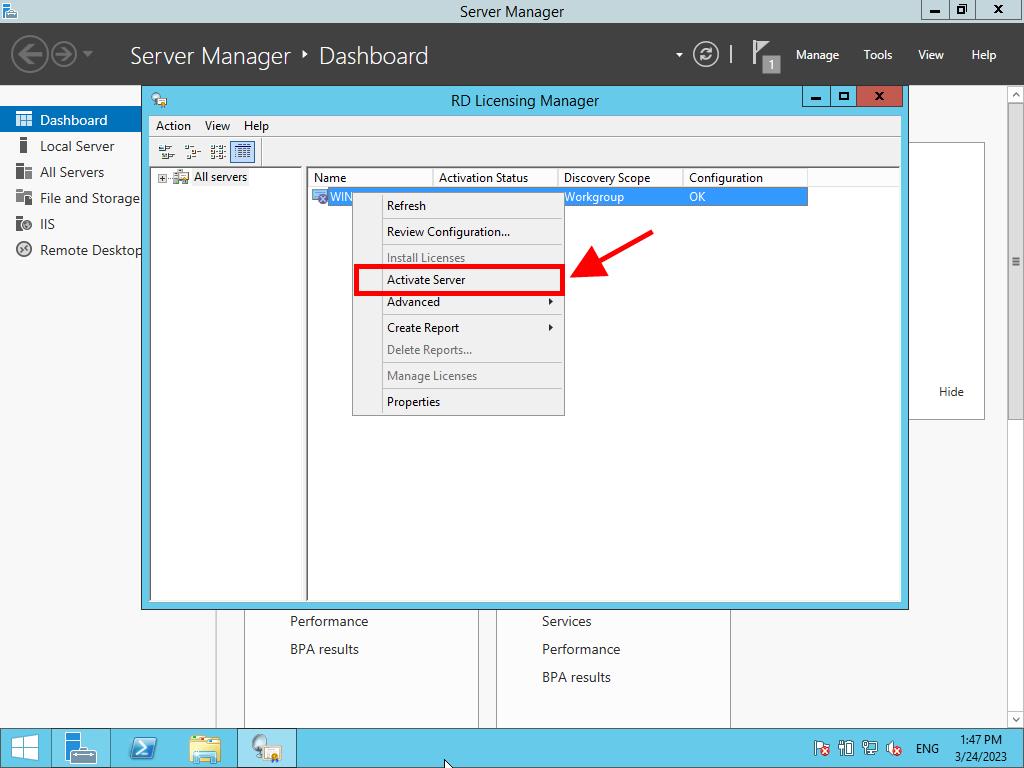Refresh the Server Manager dashboard
The width and height of the screenshot is (1024, 768).
tap(705, 54)
